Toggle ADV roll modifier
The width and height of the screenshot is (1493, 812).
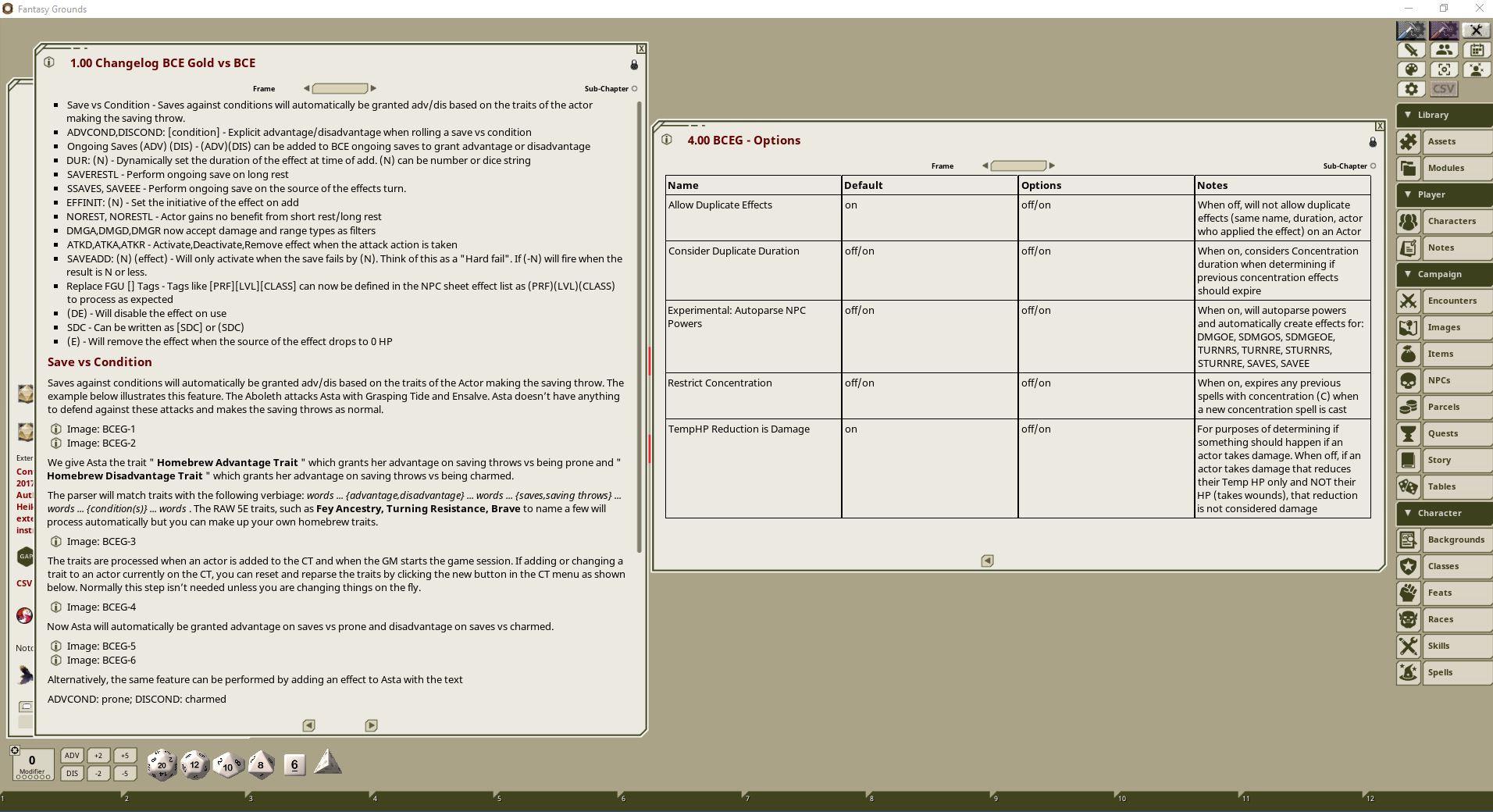click(x=72, y=756)
